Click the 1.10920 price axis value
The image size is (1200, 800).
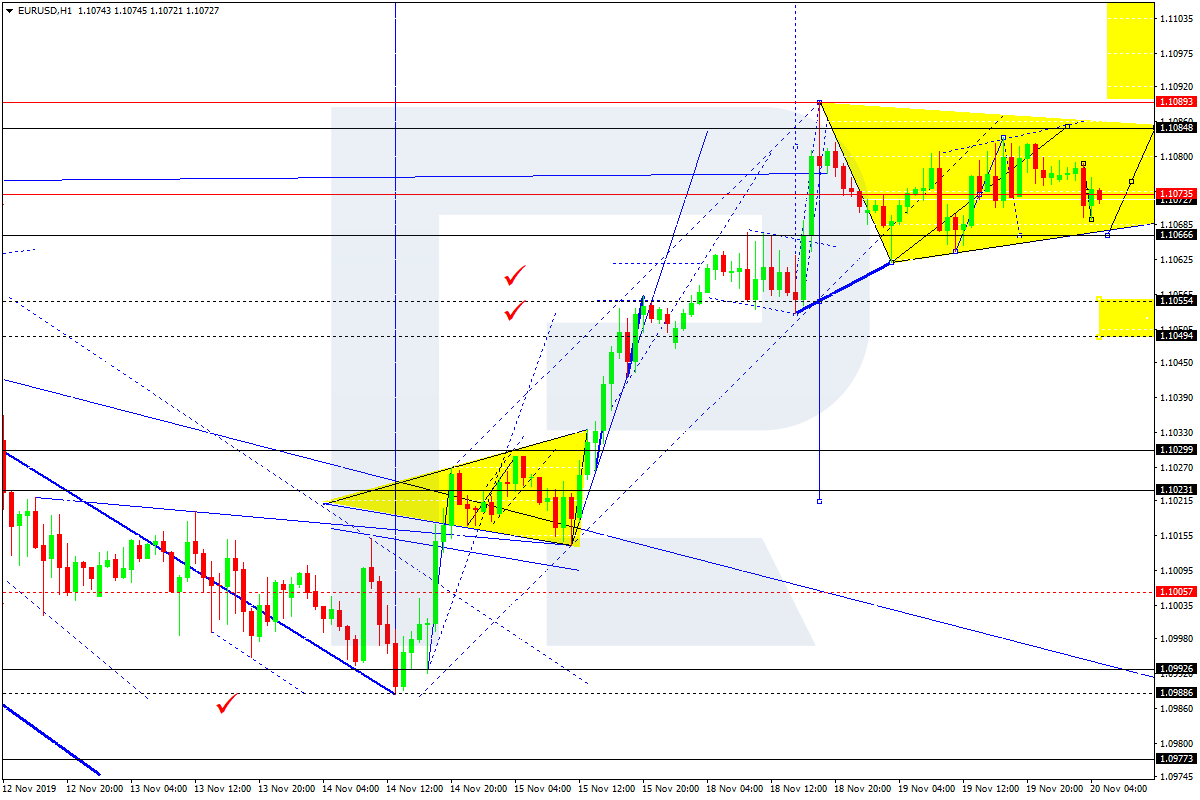tap(1177, 87)
